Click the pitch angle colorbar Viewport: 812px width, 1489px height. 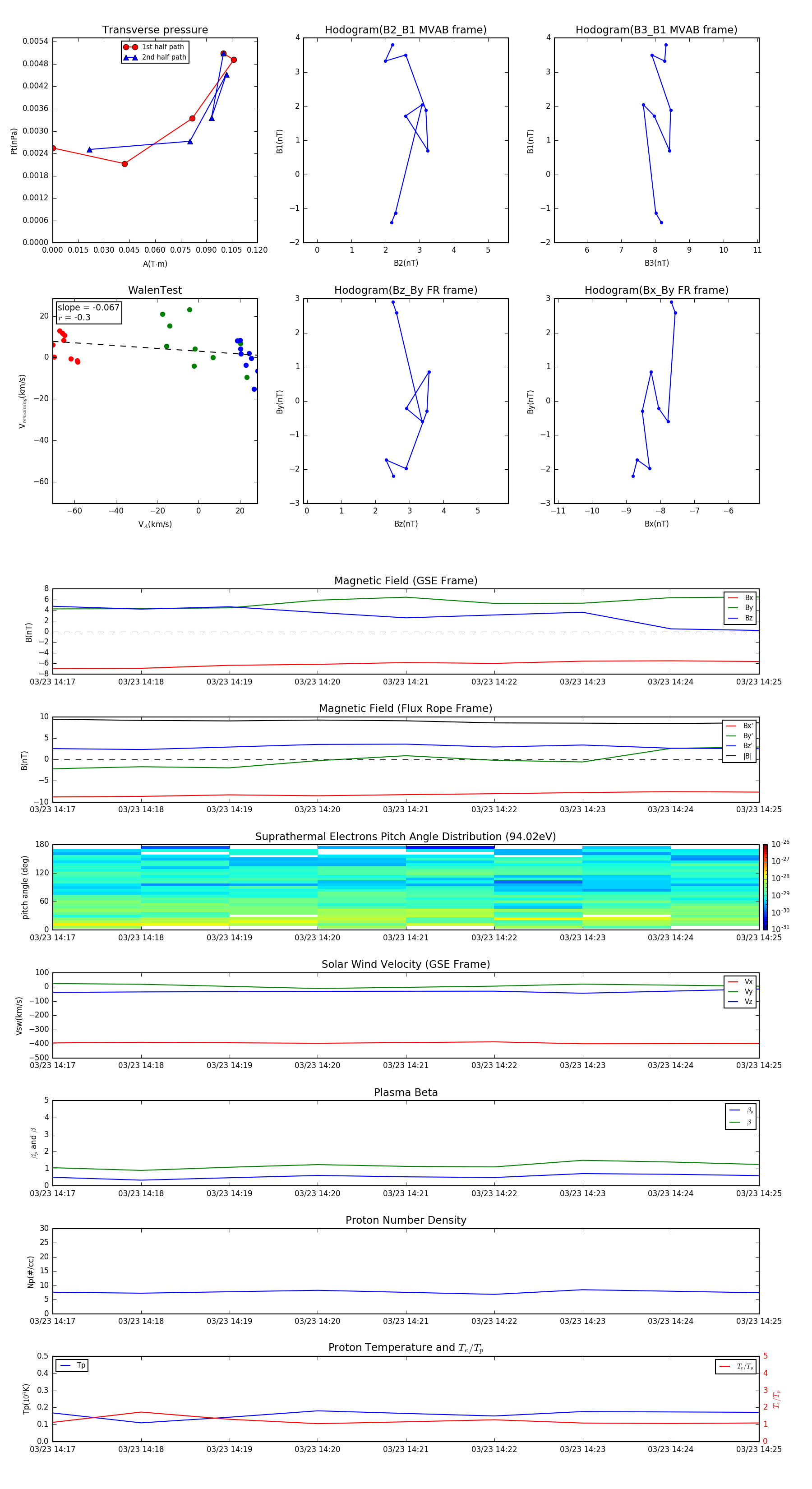coord(765,887)
